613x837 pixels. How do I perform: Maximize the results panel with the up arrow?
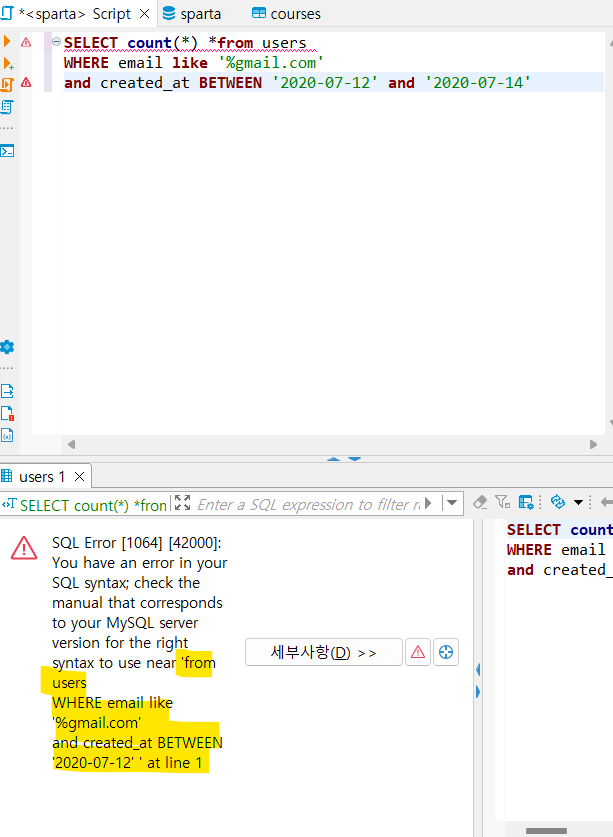tap(334, 459)
